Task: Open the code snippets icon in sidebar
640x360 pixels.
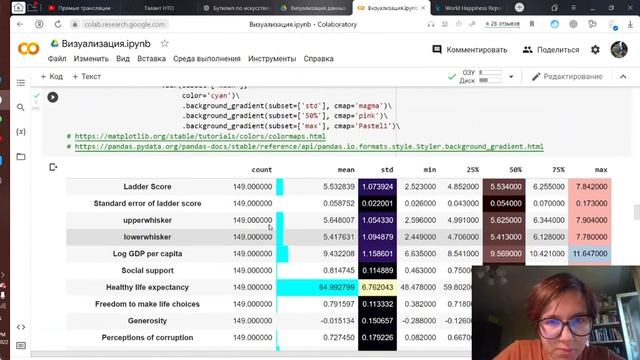Action: (21, 327)
